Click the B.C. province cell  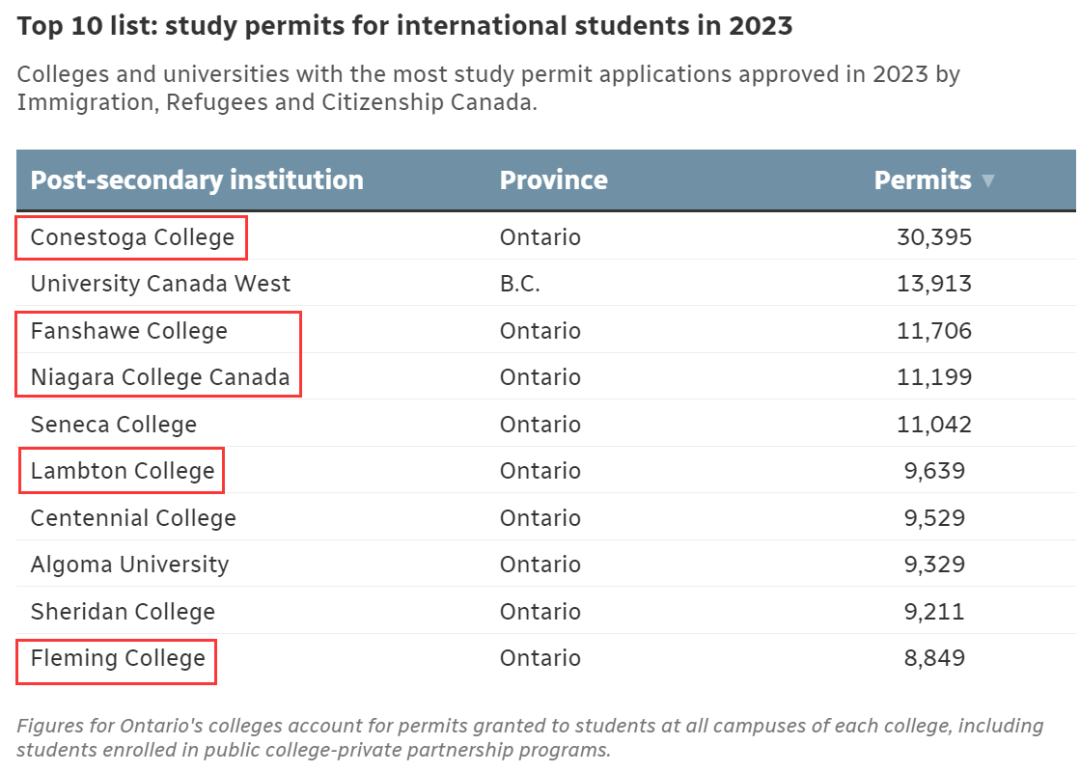(x=520, y=284)
